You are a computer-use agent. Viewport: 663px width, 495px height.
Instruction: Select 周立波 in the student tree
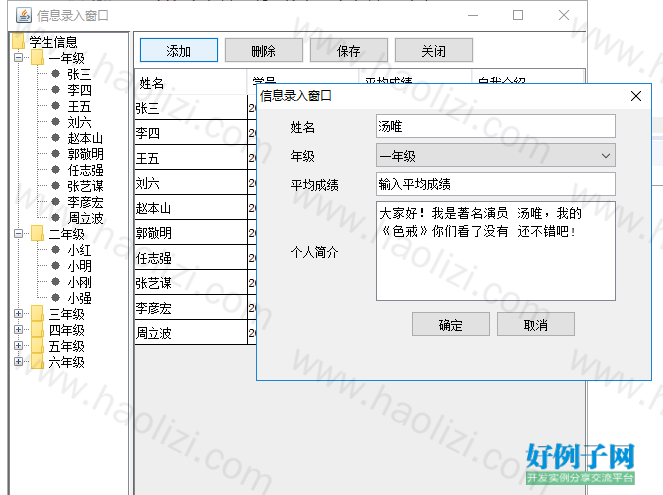(85, 218)
